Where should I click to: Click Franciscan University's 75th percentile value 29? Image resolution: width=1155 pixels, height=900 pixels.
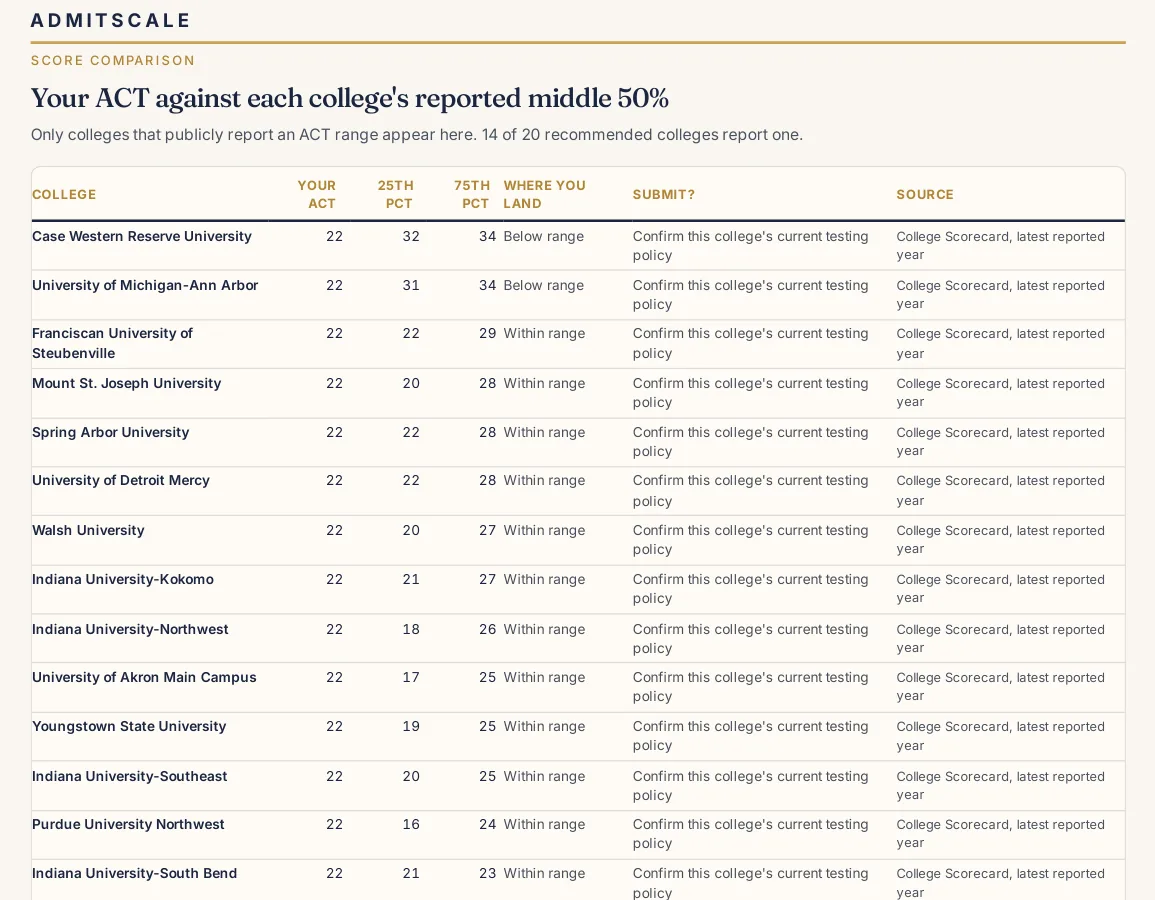tap(487, 334)
